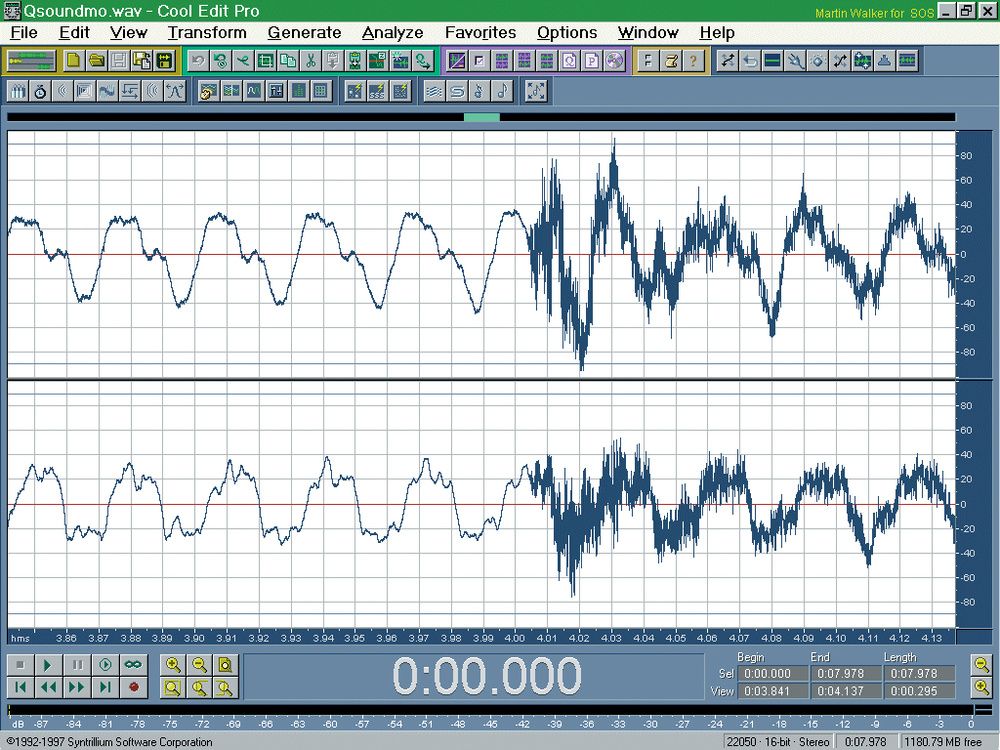Open the Transform menu
The height and width of the screenshot is (750, 1000).
click(x=207, y=33)
